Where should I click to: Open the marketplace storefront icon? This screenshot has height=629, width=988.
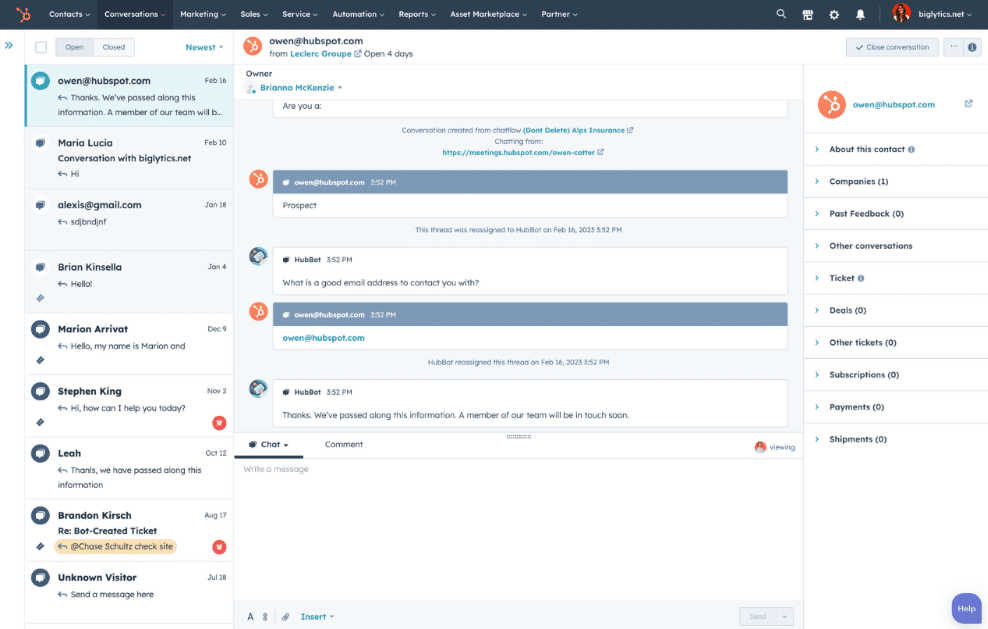[x=807, y=14]
